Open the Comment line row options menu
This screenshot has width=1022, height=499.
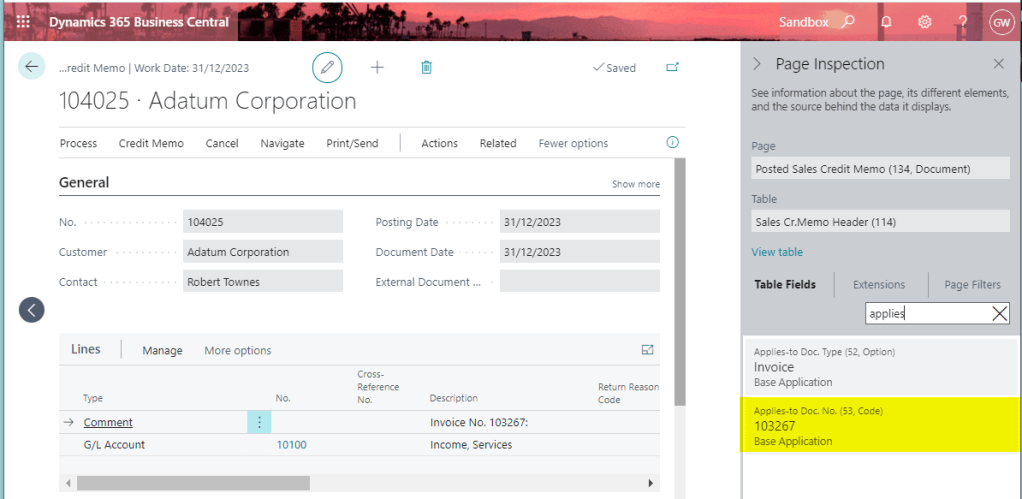pyautogui.click(x=259, y=422)
